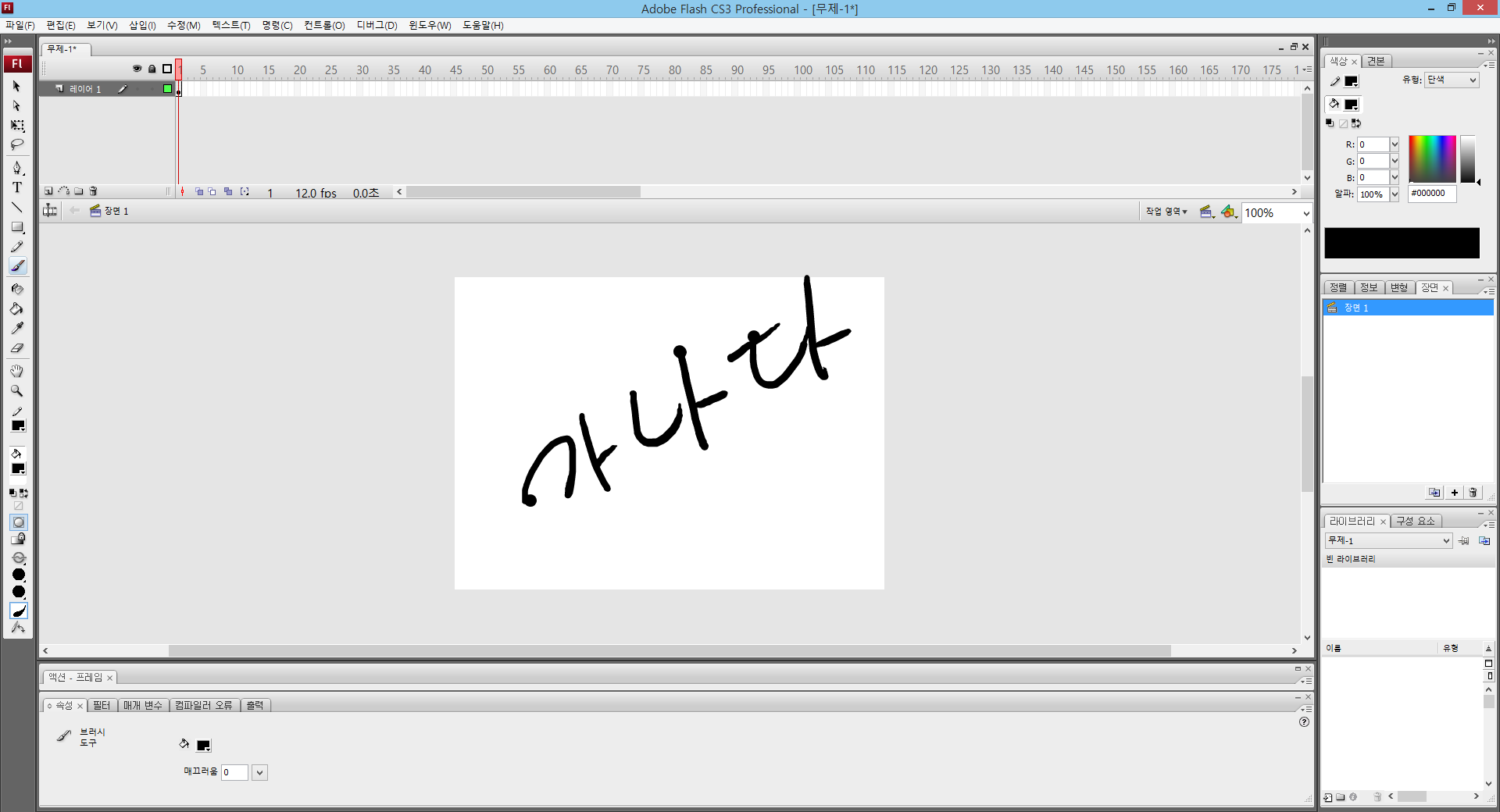Select the Eraser tool
Screen dimensions: 1500x812
tap(17, 347)
